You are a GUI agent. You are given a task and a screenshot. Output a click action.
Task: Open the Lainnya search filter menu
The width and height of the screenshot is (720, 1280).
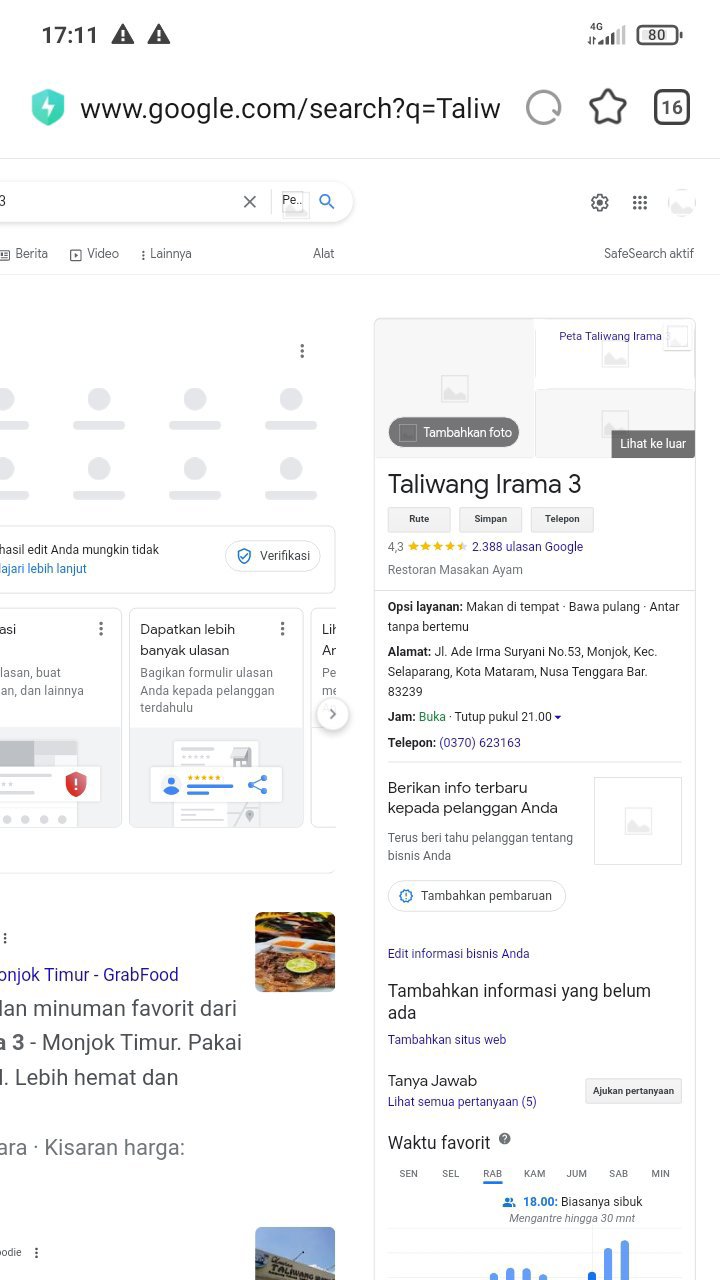coord(165,254)
